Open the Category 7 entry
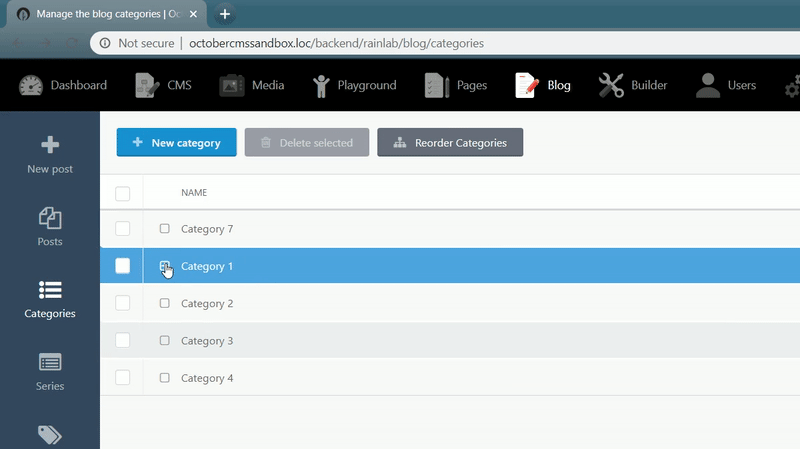This screenshot has width=800, height=449. 207,229
